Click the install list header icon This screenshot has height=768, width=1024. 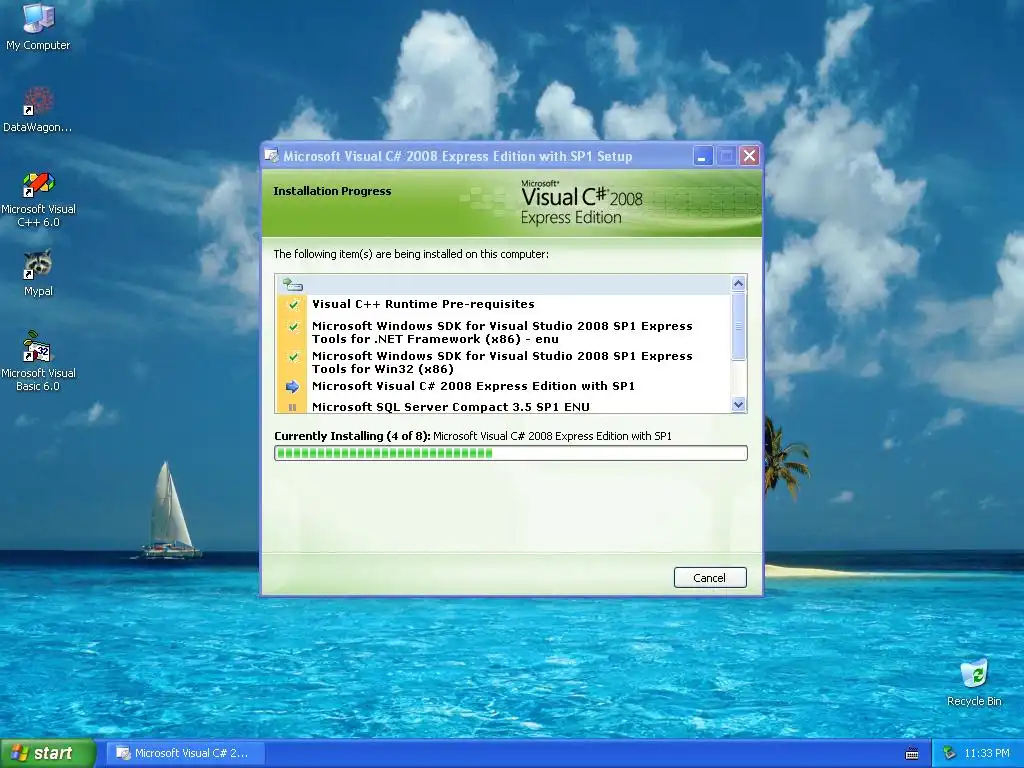pos(293,284)
